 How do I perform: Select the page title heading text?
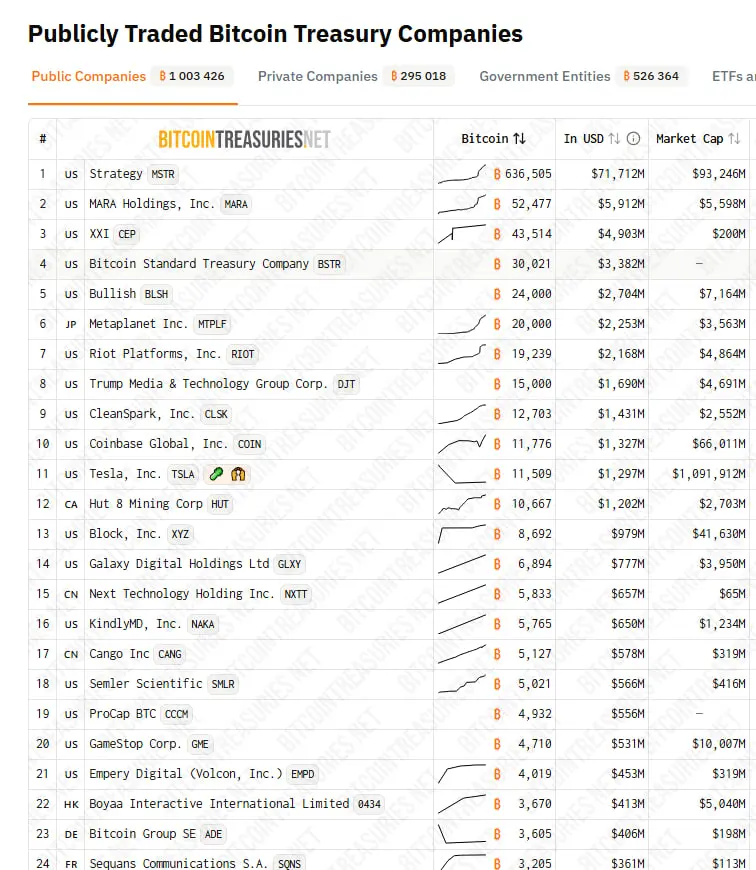(x=275, y=34)
